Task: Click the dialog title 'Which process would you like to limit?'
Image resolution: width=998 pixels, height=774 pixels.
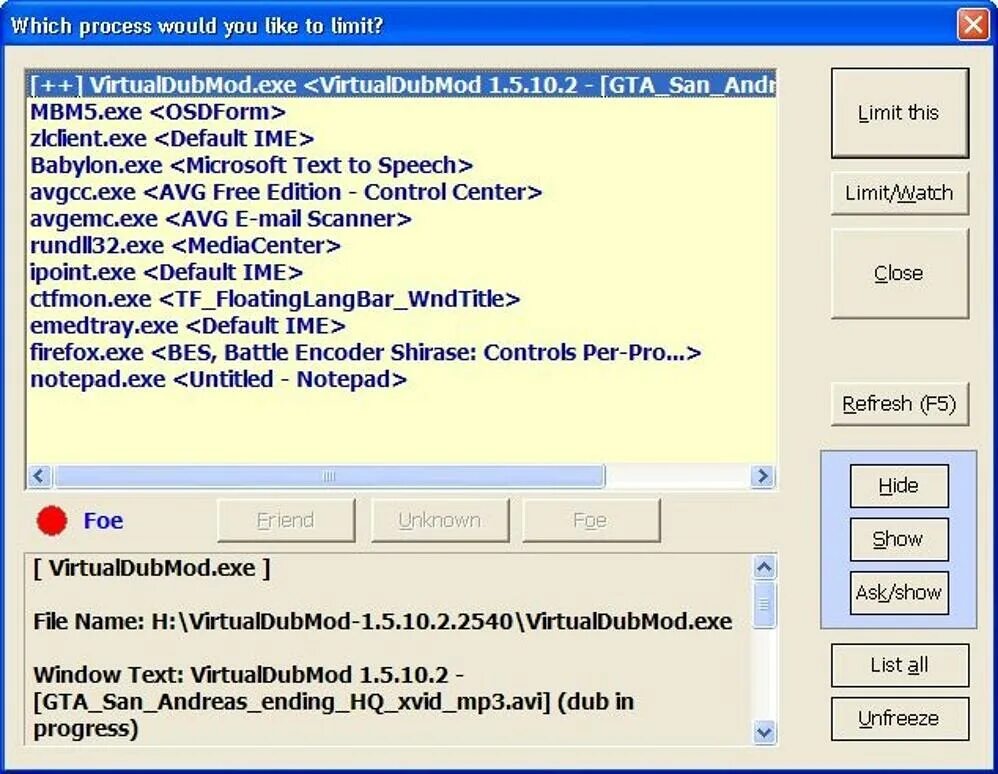Action: 197,25
